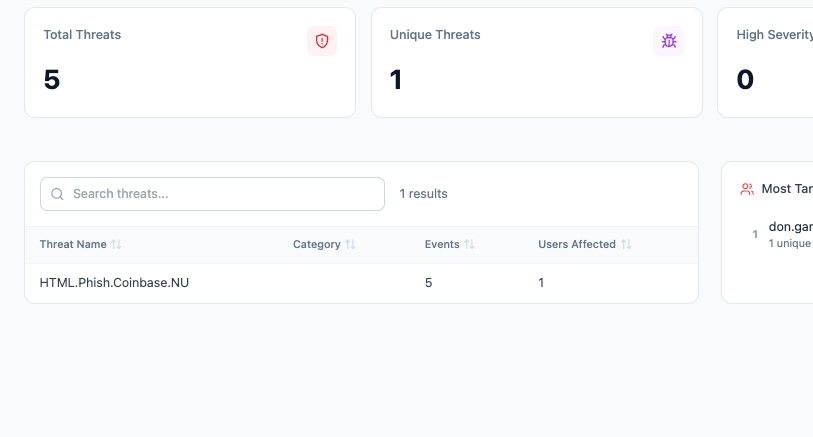
Task: Click the magnifier icon in the search box
Action: (x=57, y=194)
